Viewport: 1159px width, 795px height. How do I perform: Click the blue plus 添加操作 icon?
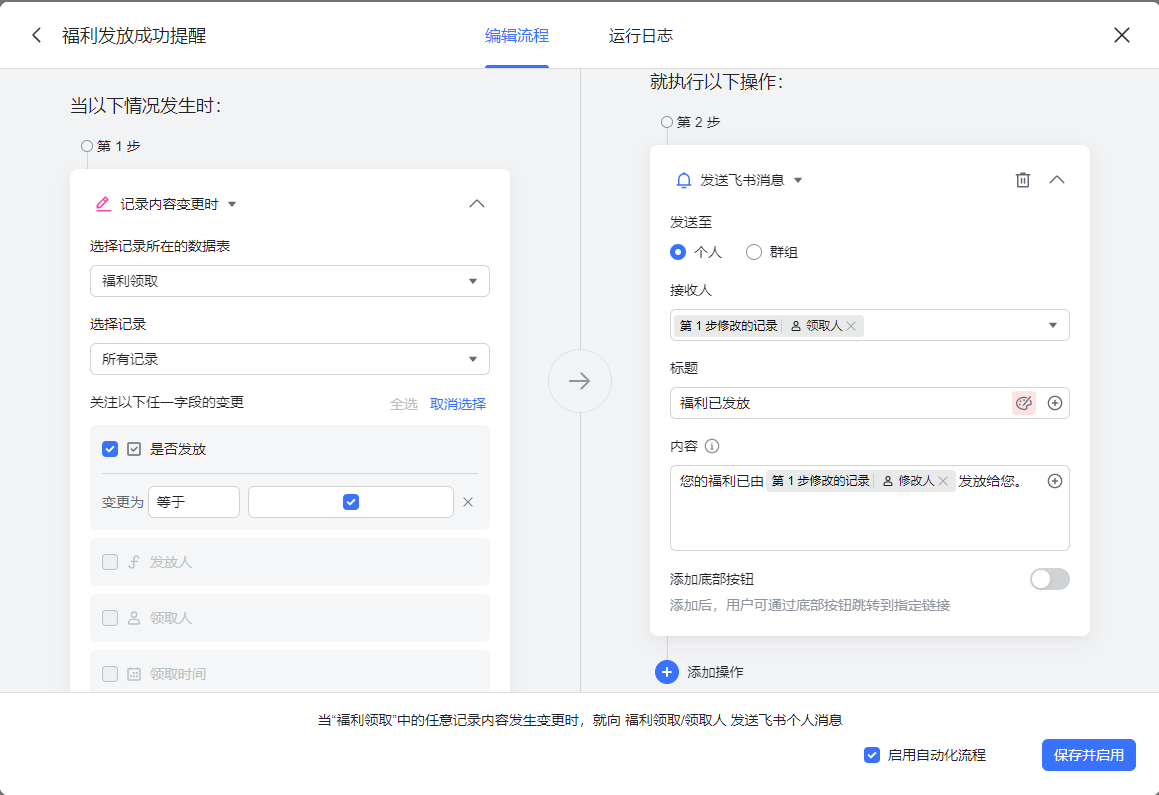[667, 672]
